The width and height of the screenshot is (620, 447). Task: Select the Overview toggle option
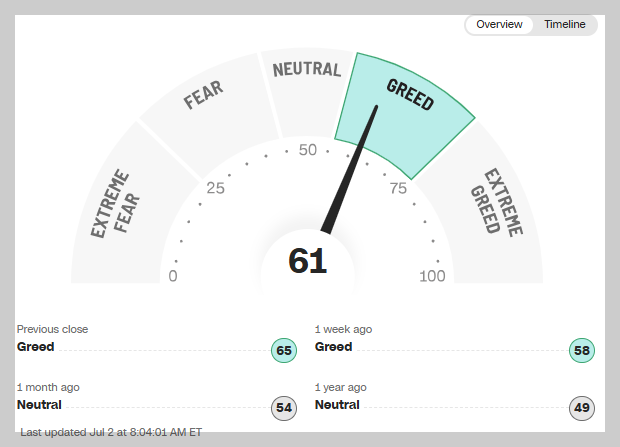[499, 25]
